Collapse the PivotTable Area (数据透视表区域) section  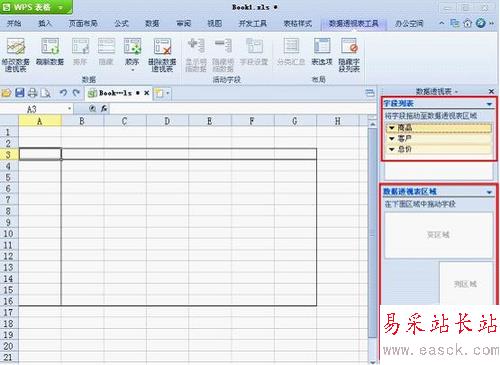pyautogui.click(x=489, y=192)
